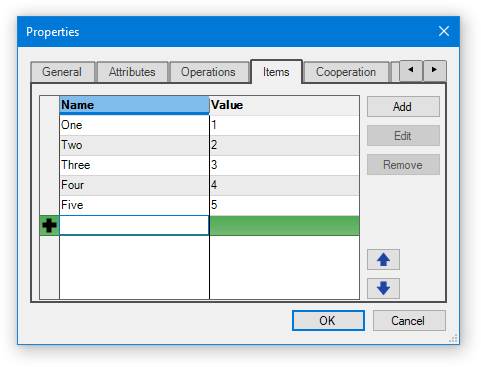Select the name cell 'Two'

click(x=134, y=145)
